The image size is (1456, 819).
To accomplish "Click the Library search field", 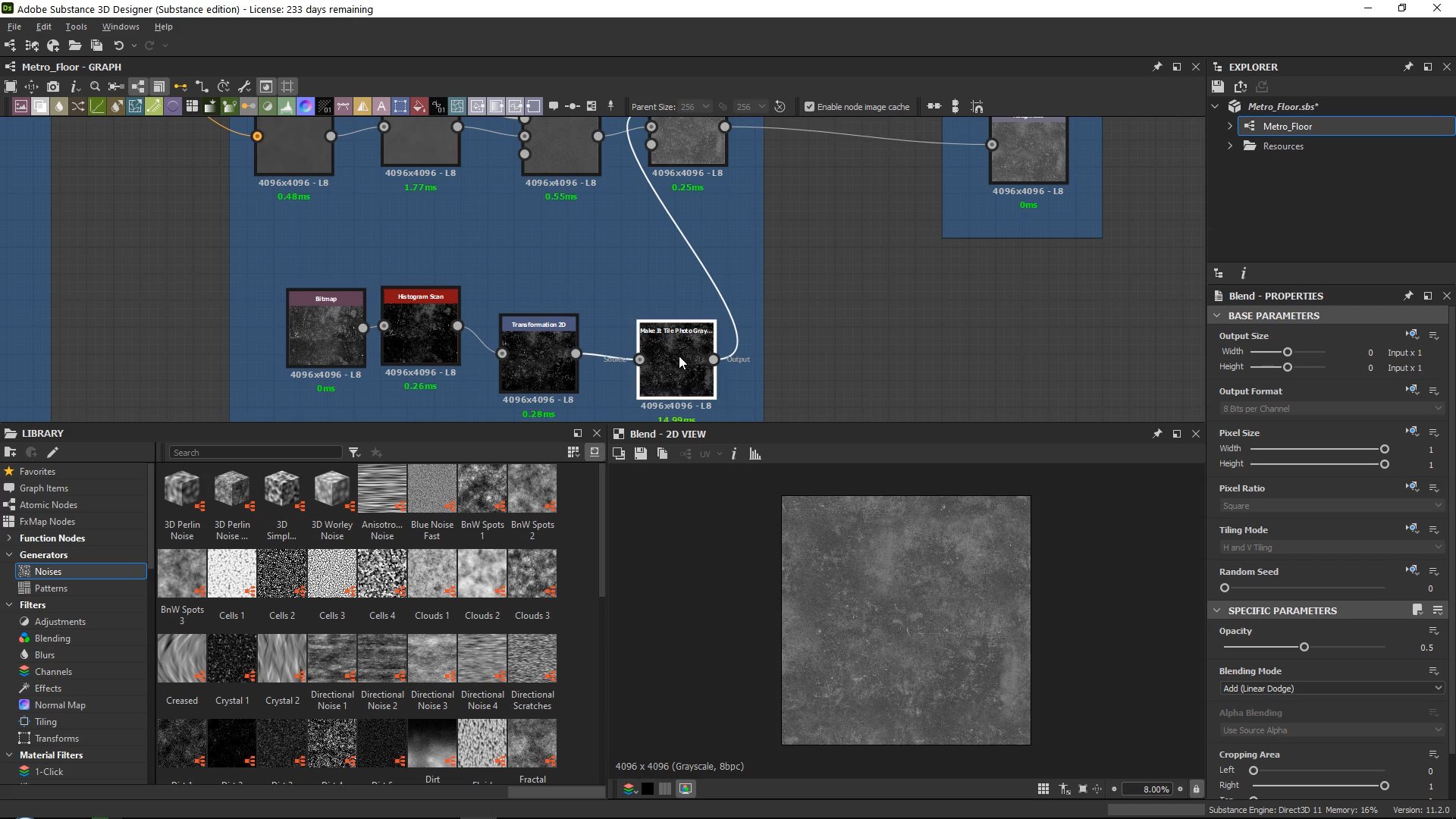I will click(x=256, y=453).
